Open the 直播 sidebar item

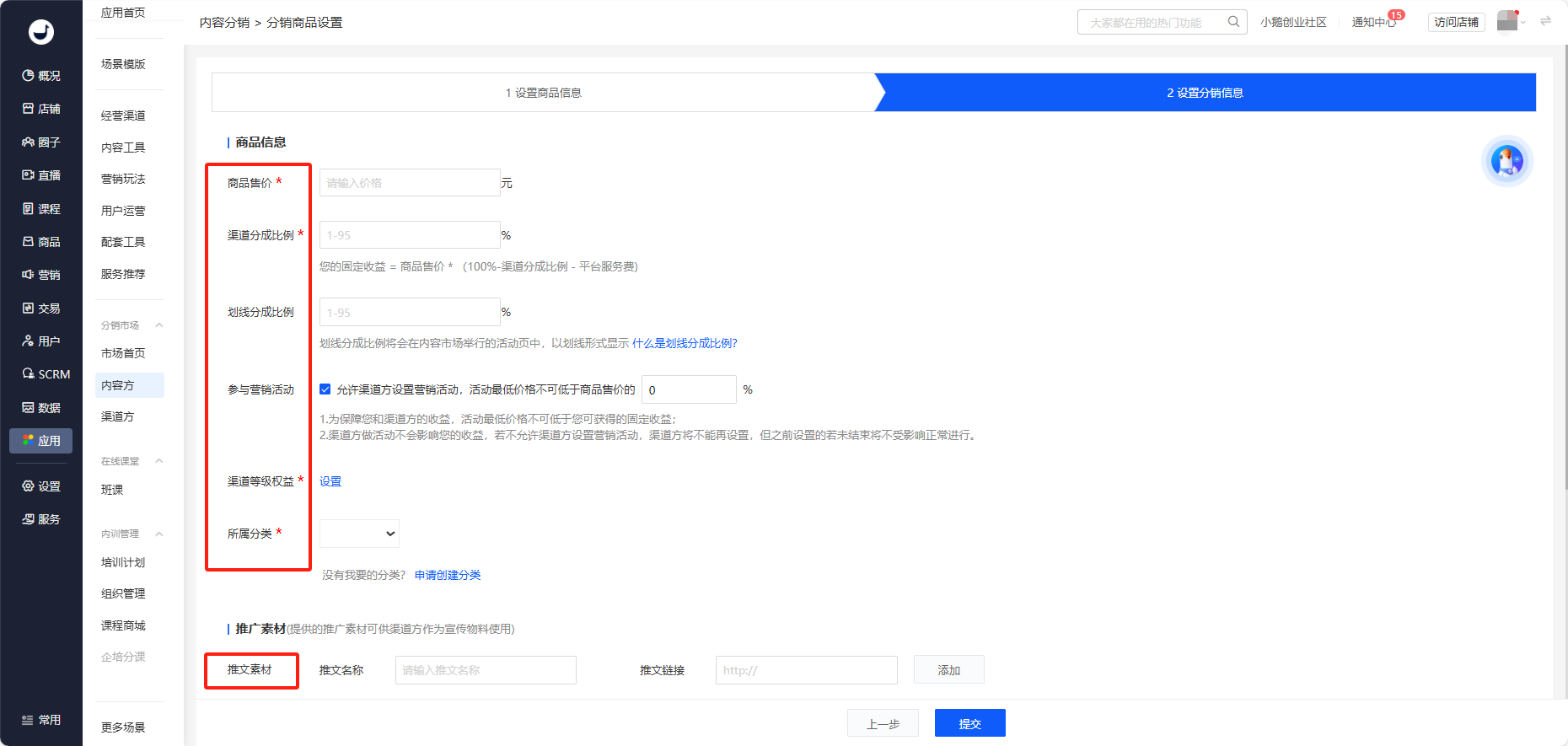pos(41,175)
